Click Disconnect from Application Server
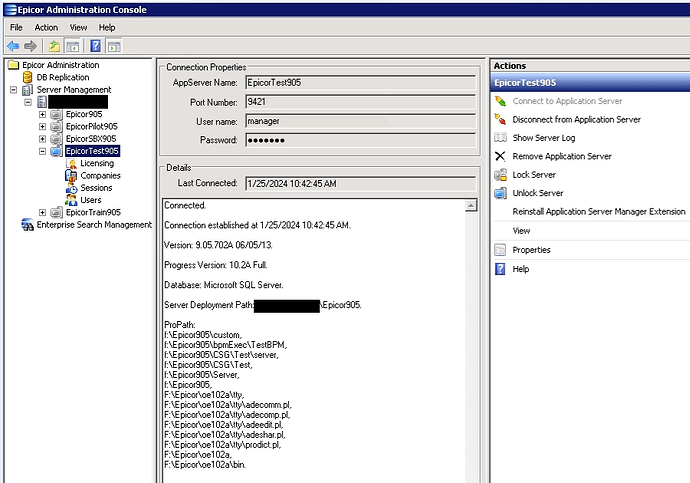Image resolution: width=690 pixels, height=483 pixels. (x=576, y=120)
